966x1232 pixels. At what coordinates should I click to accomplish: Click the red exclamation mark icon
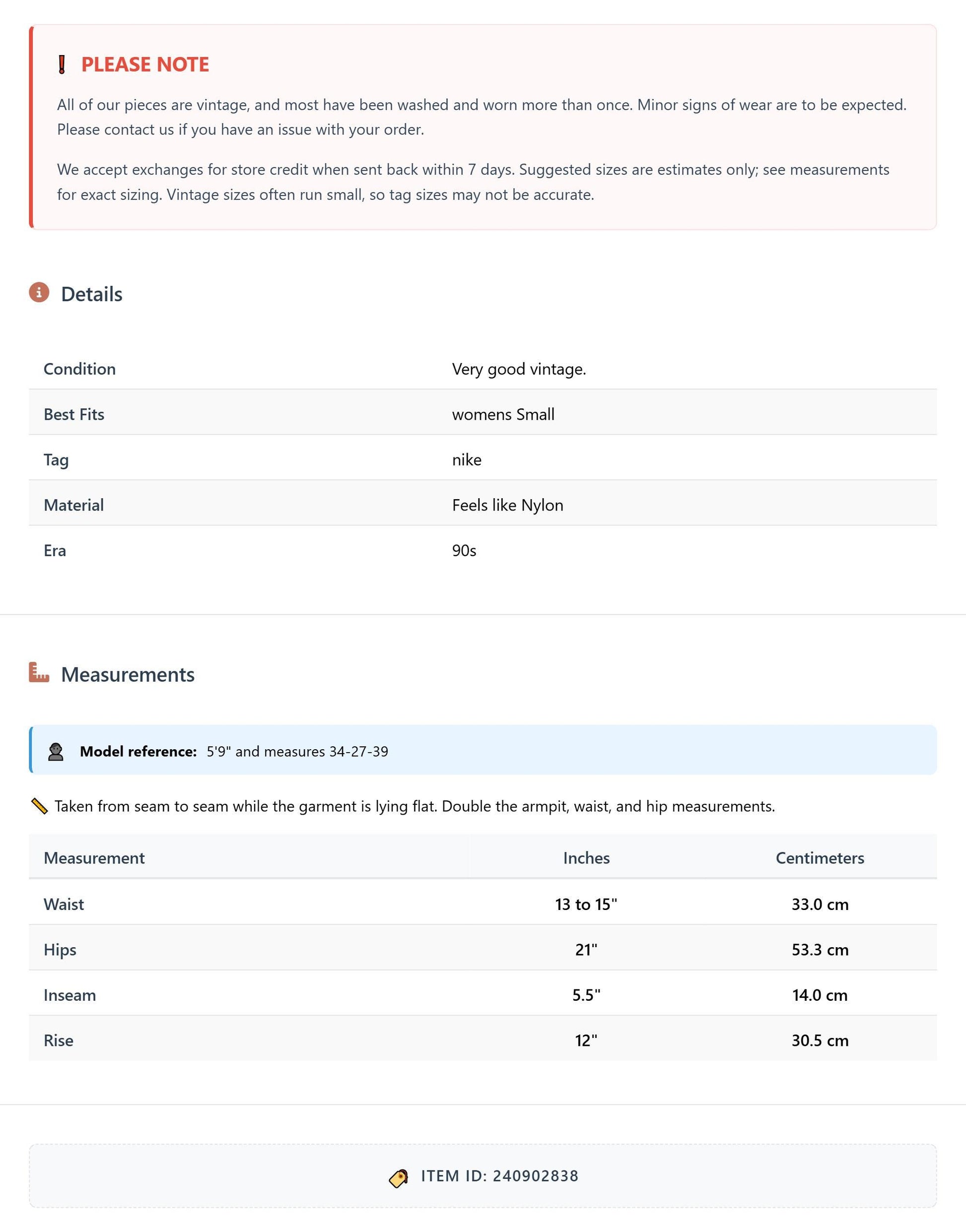point(62,65)
